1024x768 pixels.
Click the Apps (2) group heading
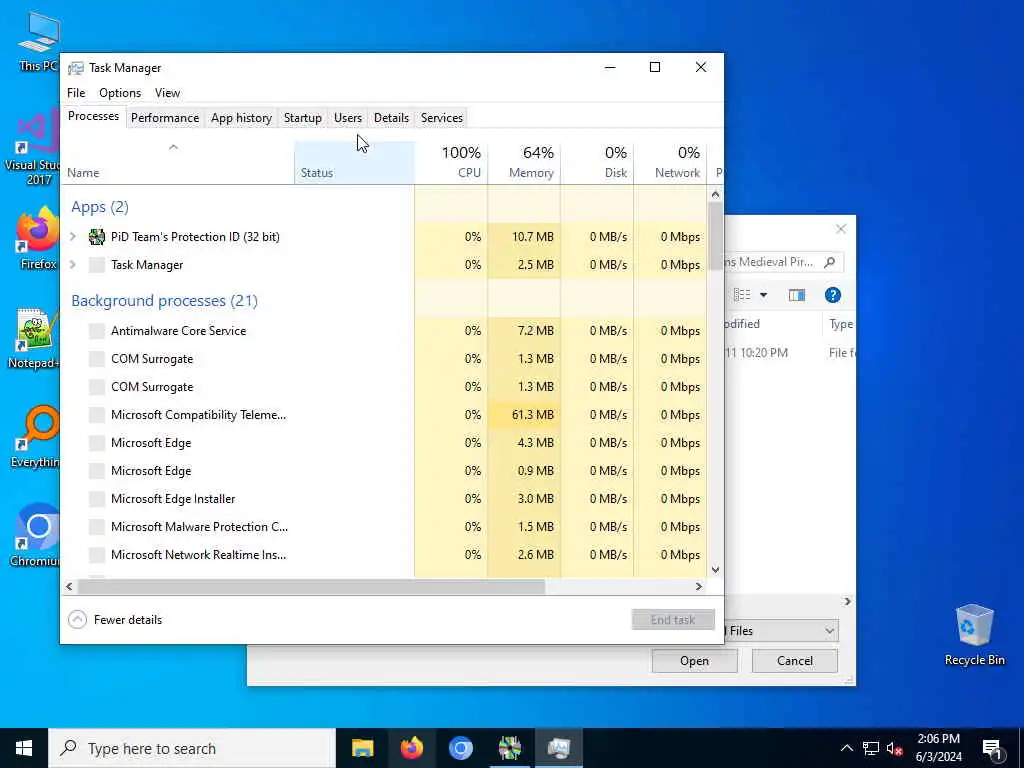(x=100, y=207)
